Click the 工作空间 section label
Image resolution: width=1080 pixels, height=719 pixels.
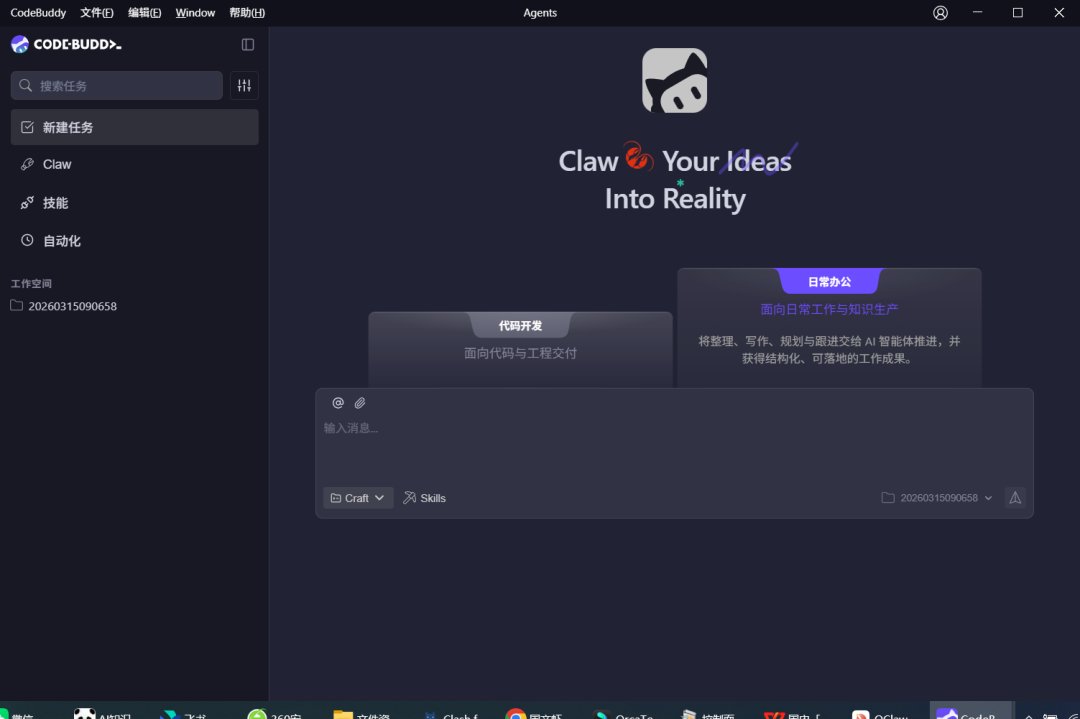[31, 284]
